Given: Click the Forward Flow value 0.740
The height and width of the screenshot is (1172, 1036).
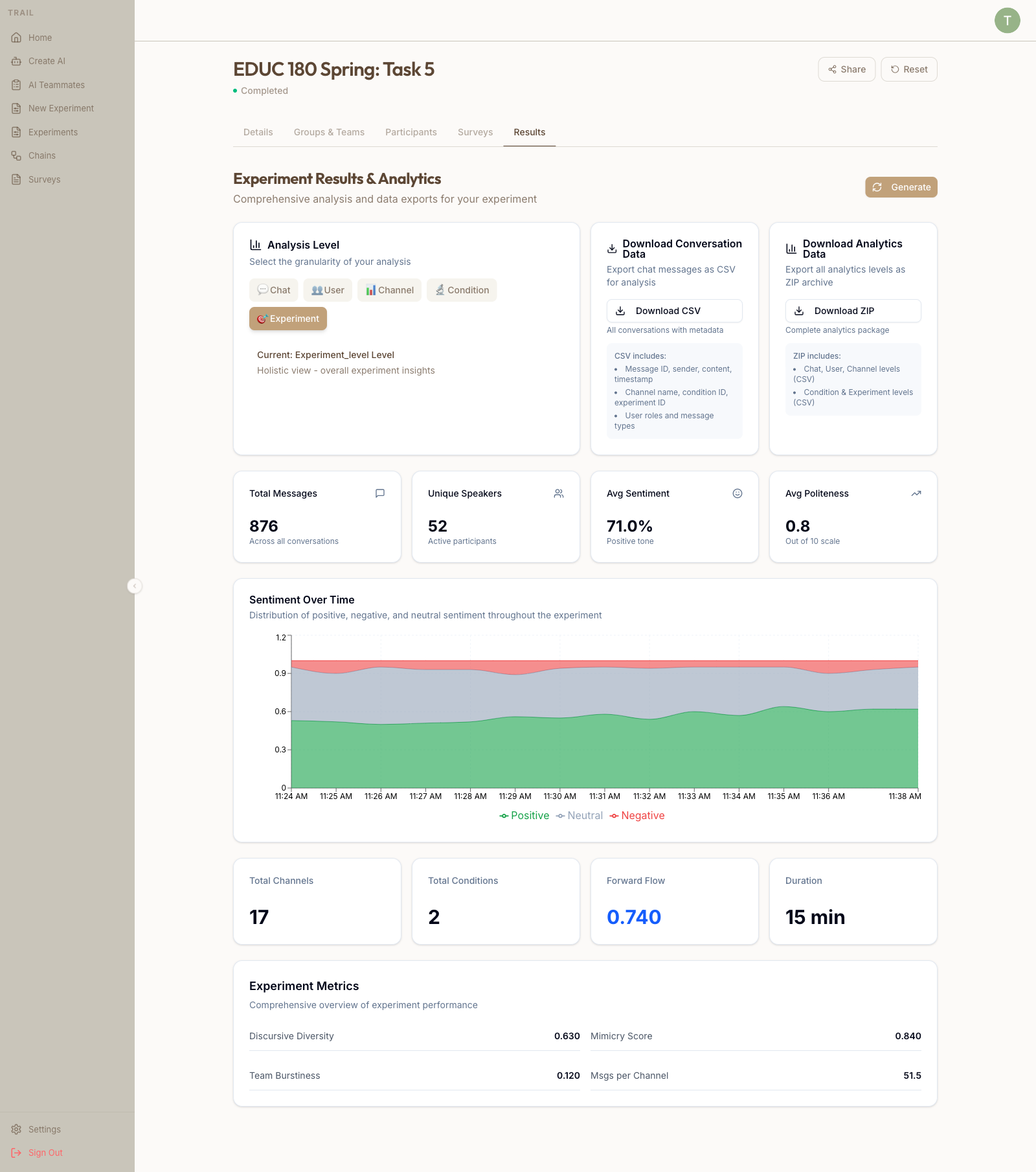Looking at the screenshot, I should click(x=634, y=917).
